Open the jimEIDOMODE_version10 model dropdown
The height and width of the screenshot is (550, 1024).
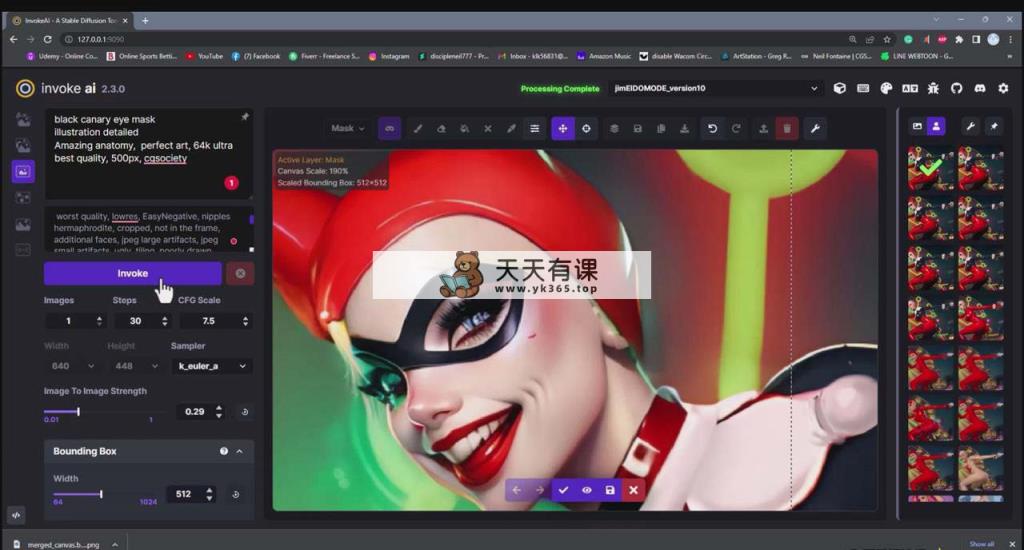716,88
